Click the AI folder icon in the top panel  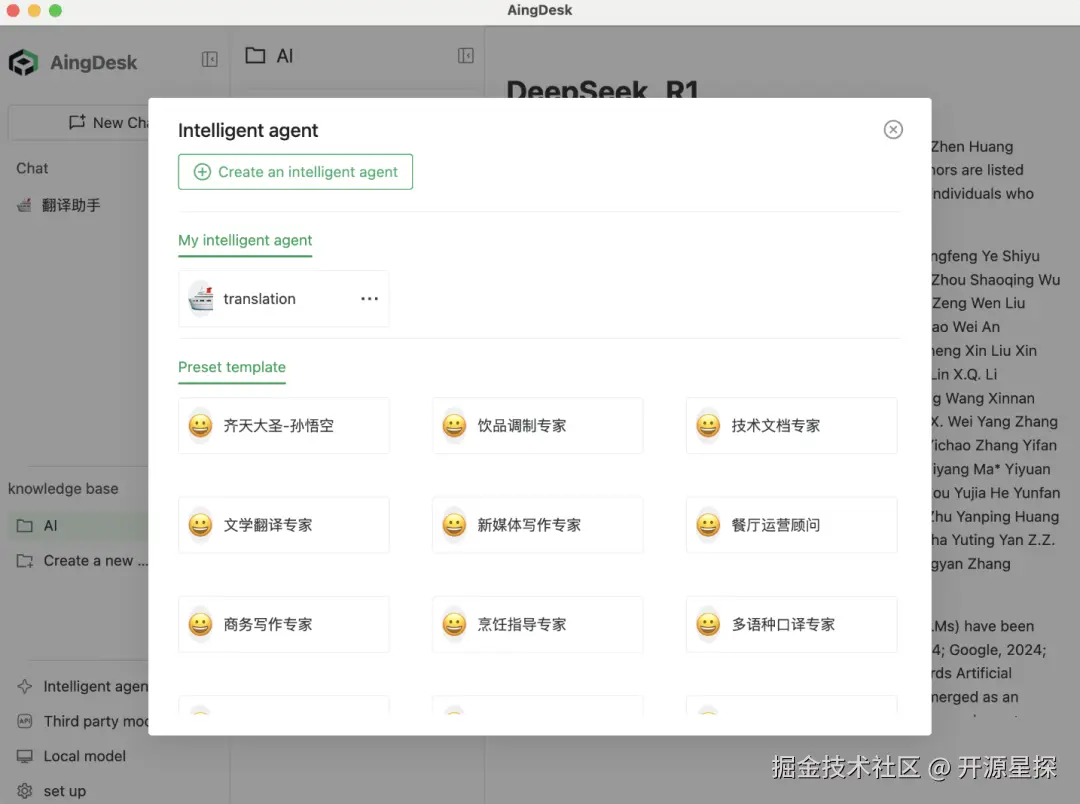point(254,56)
